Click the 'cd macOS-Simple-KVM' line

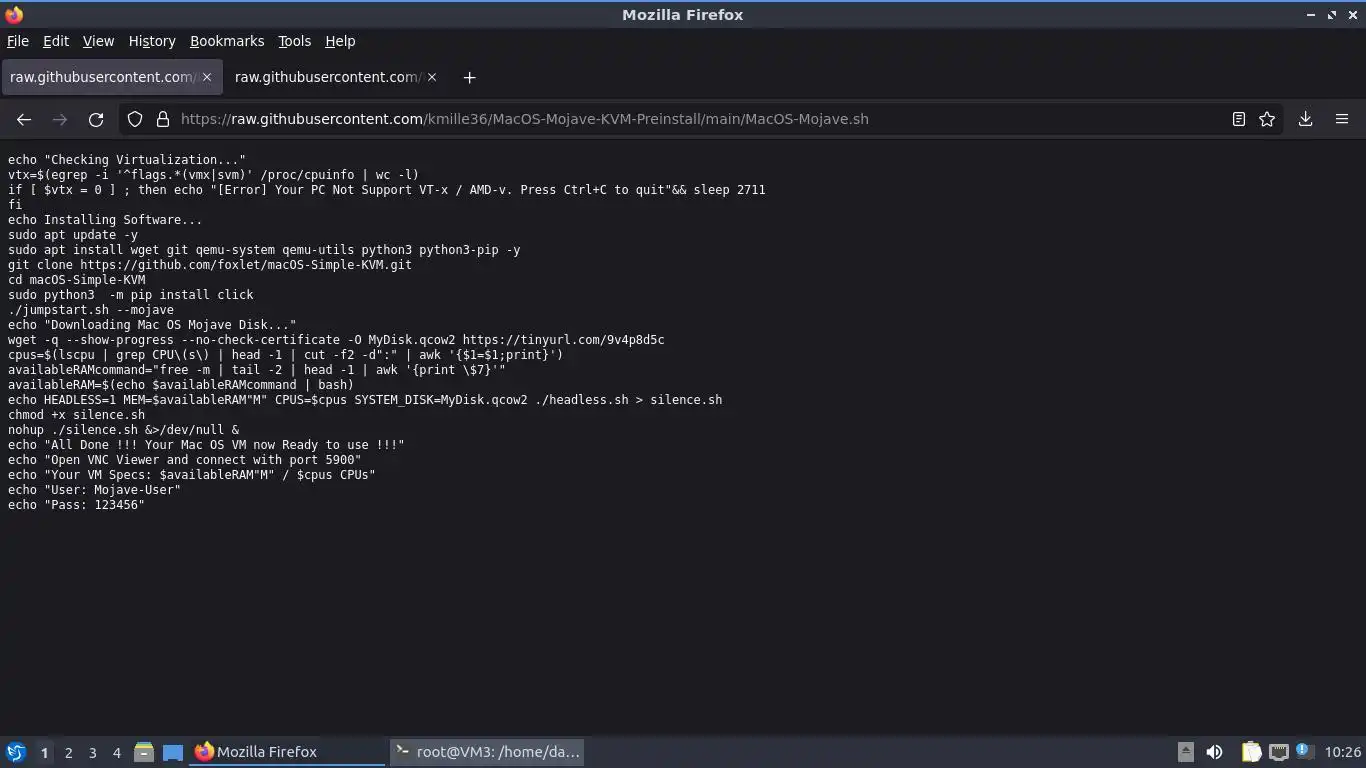[77, 280]
